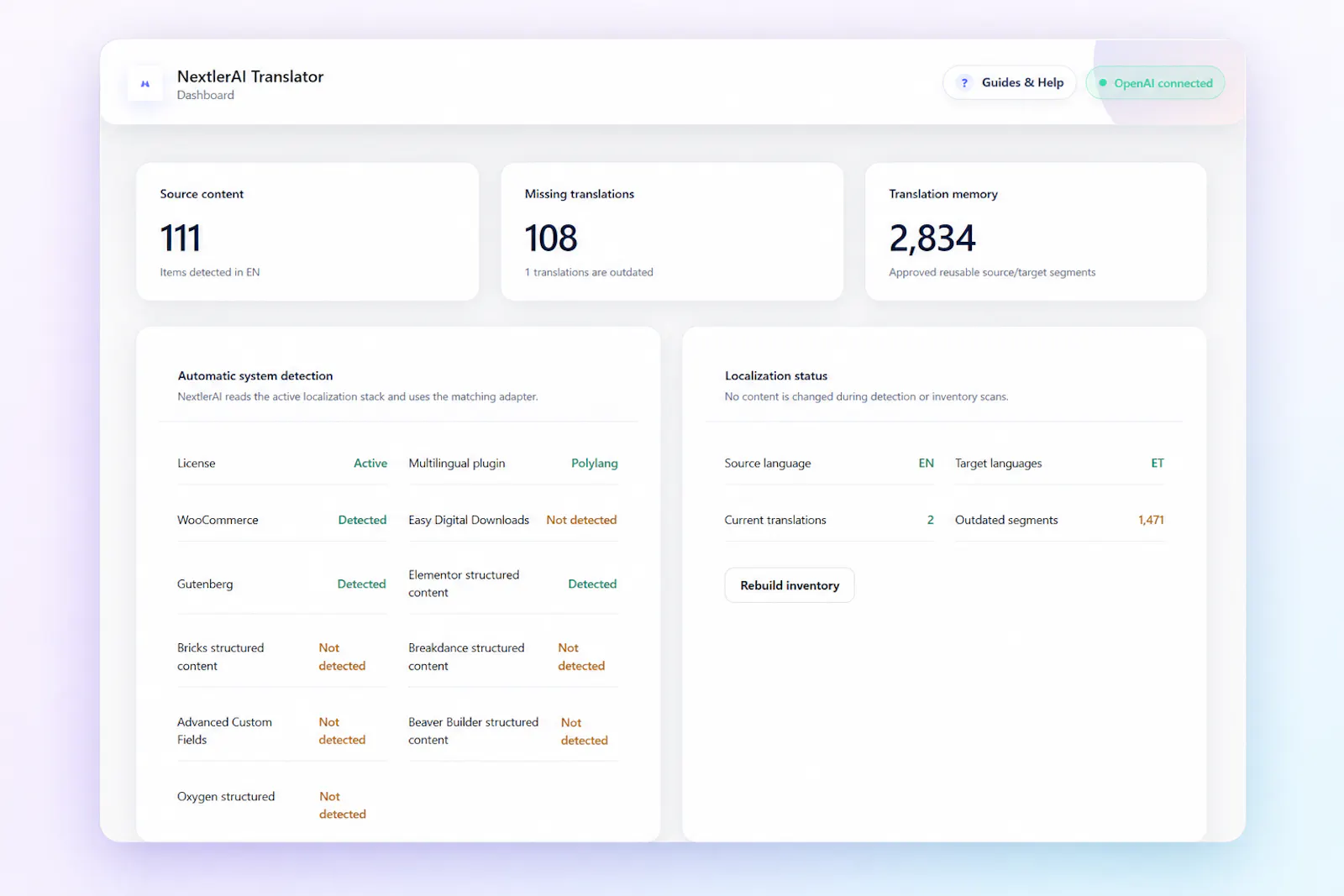Click Bricks structured content Not detected status
The height and width of the screenshot is (896, 1344).
[x=342, y=657]
